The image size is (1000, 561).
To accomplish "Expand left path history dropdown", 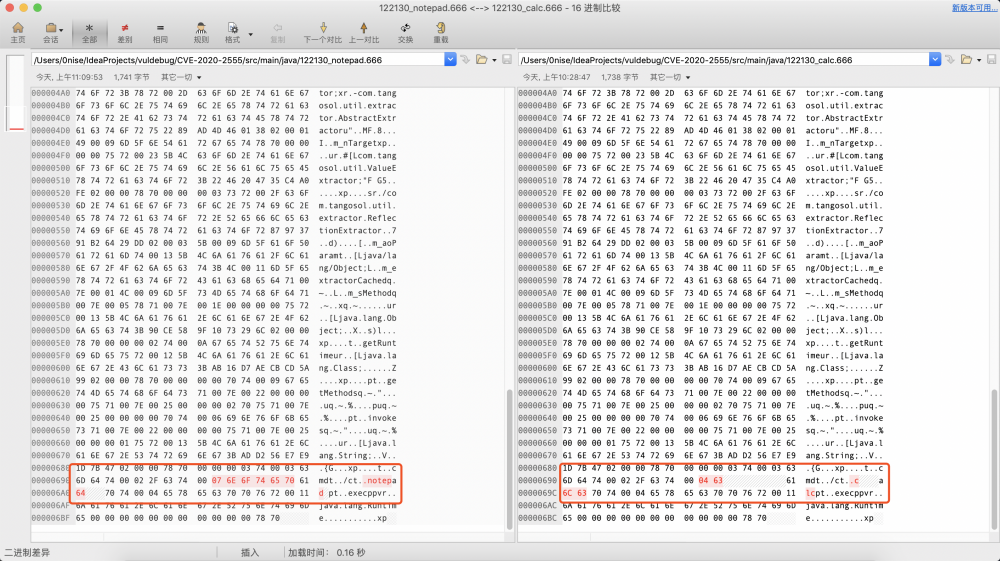I will point(450,59).
